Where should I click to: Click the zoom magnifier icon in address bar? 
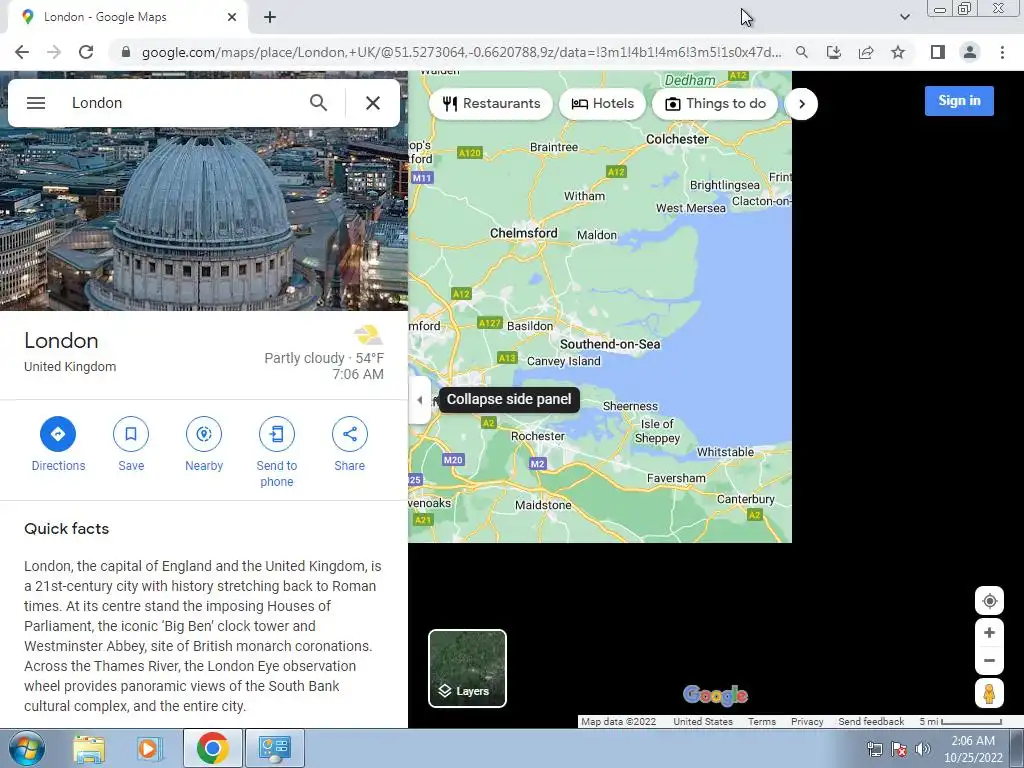click(x=801, y=52)
